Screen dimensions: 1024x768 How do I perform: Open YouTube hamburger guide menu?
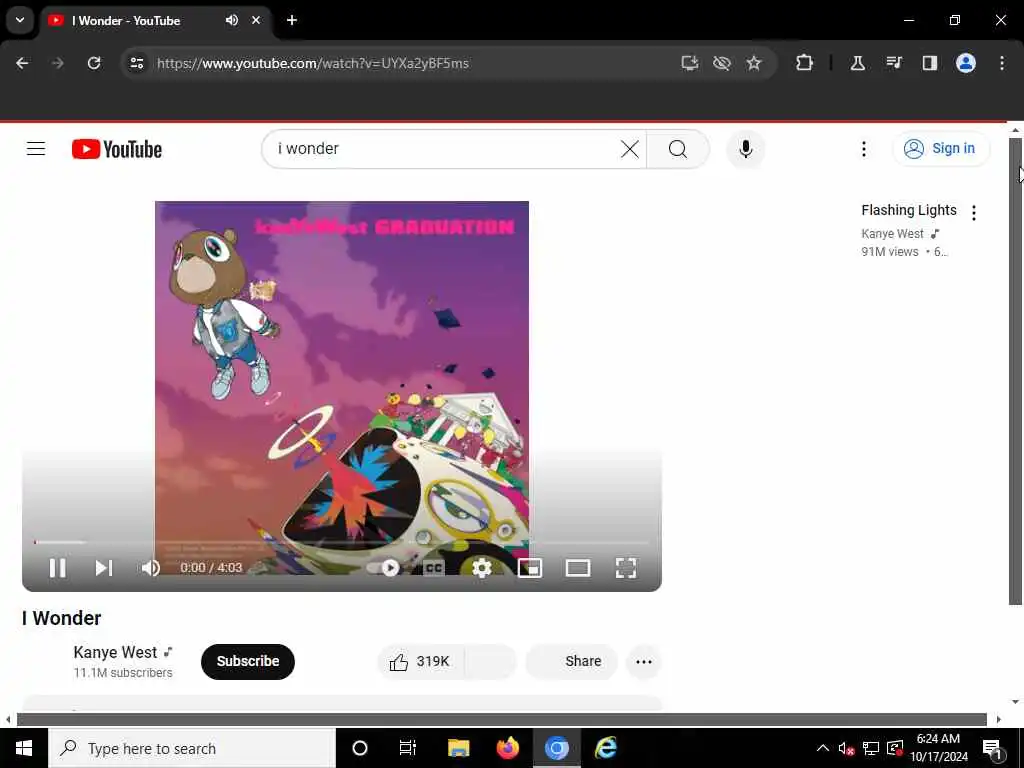[x=36, y=149]
